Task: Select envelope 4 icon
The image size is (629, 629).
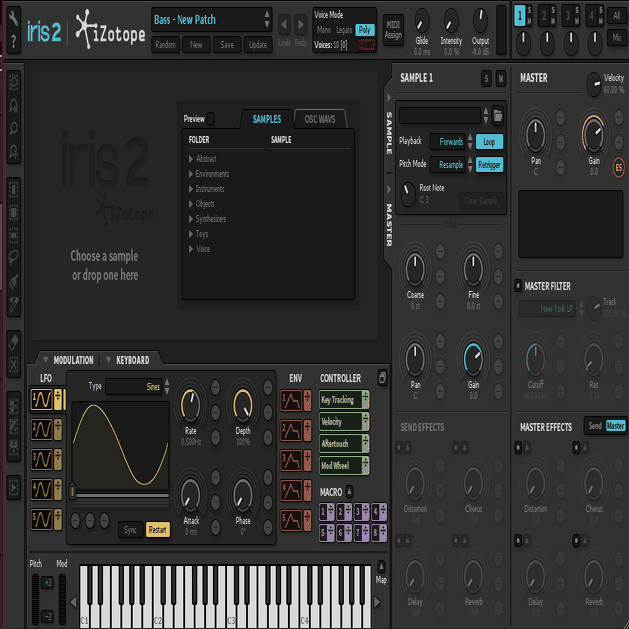Action: click(291, 490)
